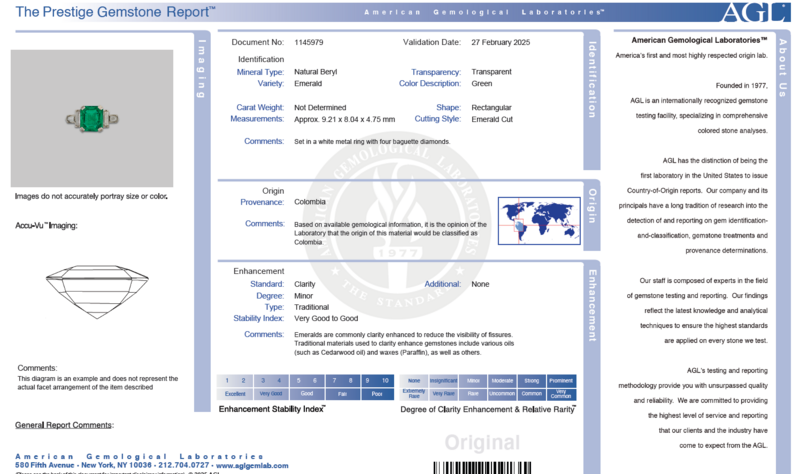Select the Accu-Vu emerald cut facet diagram
This screenshot has width=800, height=474.
click(97, 291)
